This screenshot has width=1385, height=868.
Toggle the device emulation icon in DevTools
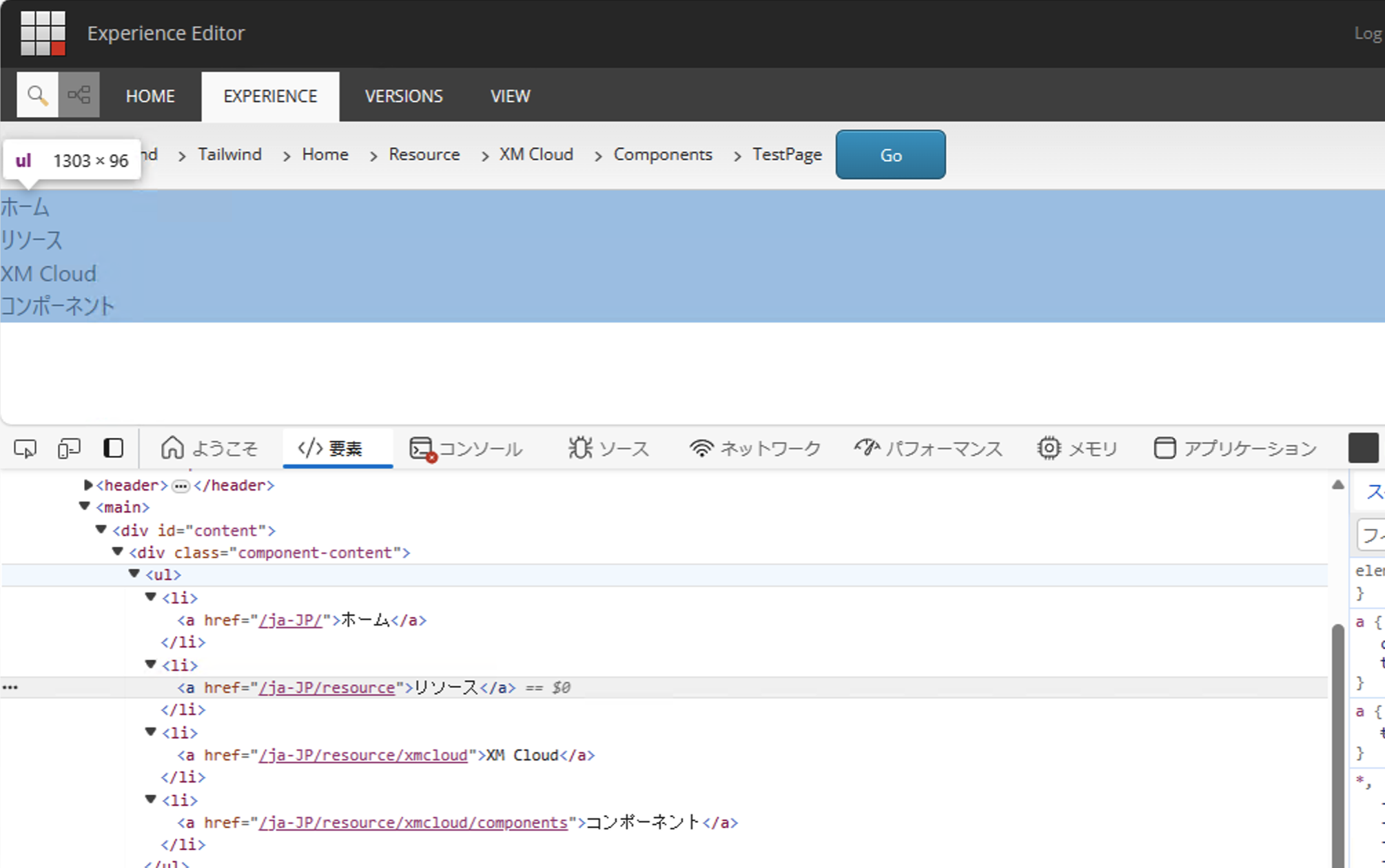69,448
